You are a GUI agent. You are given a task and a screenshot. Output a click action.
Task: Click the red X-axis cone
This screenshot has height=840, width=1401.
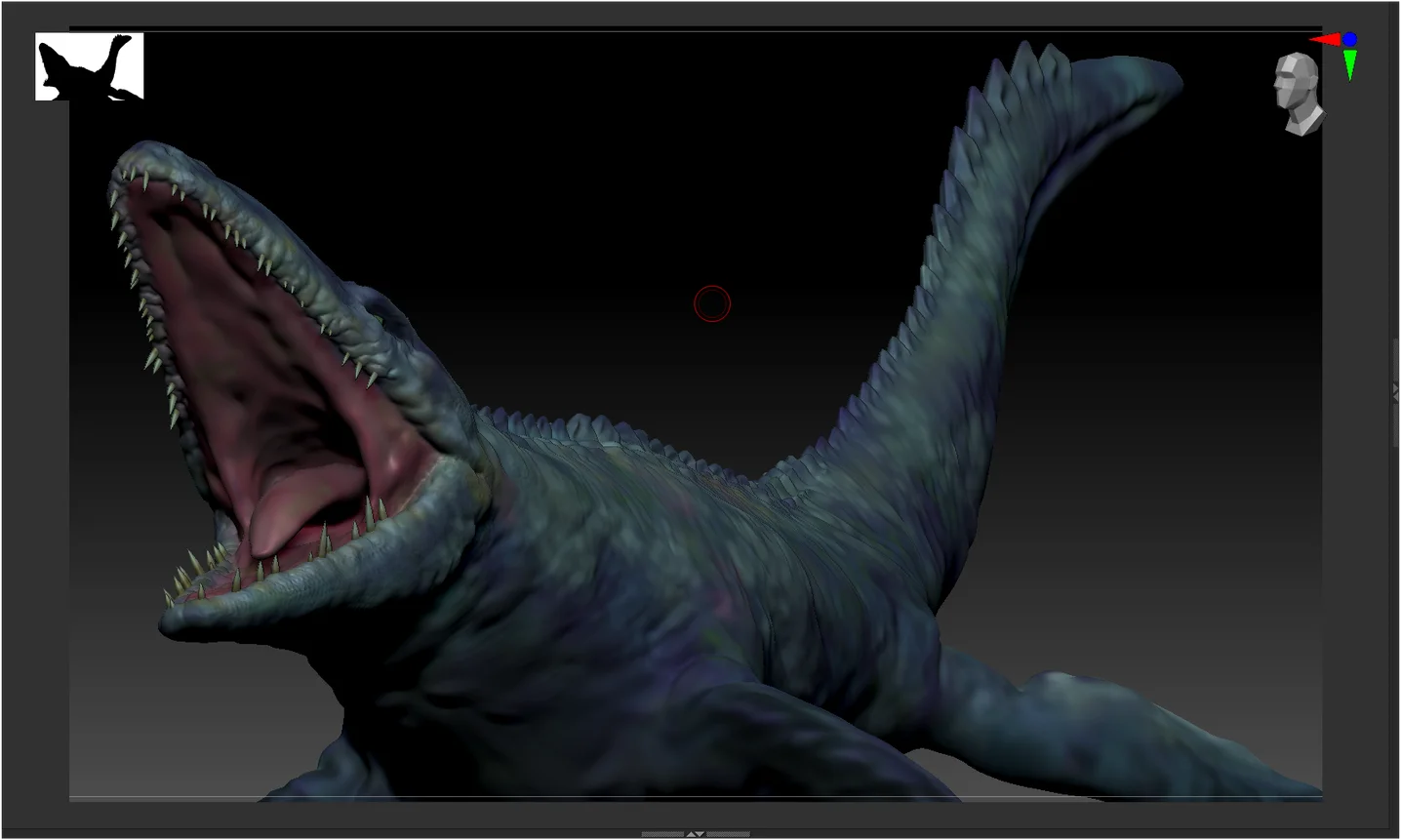[x=1325, y=40]
